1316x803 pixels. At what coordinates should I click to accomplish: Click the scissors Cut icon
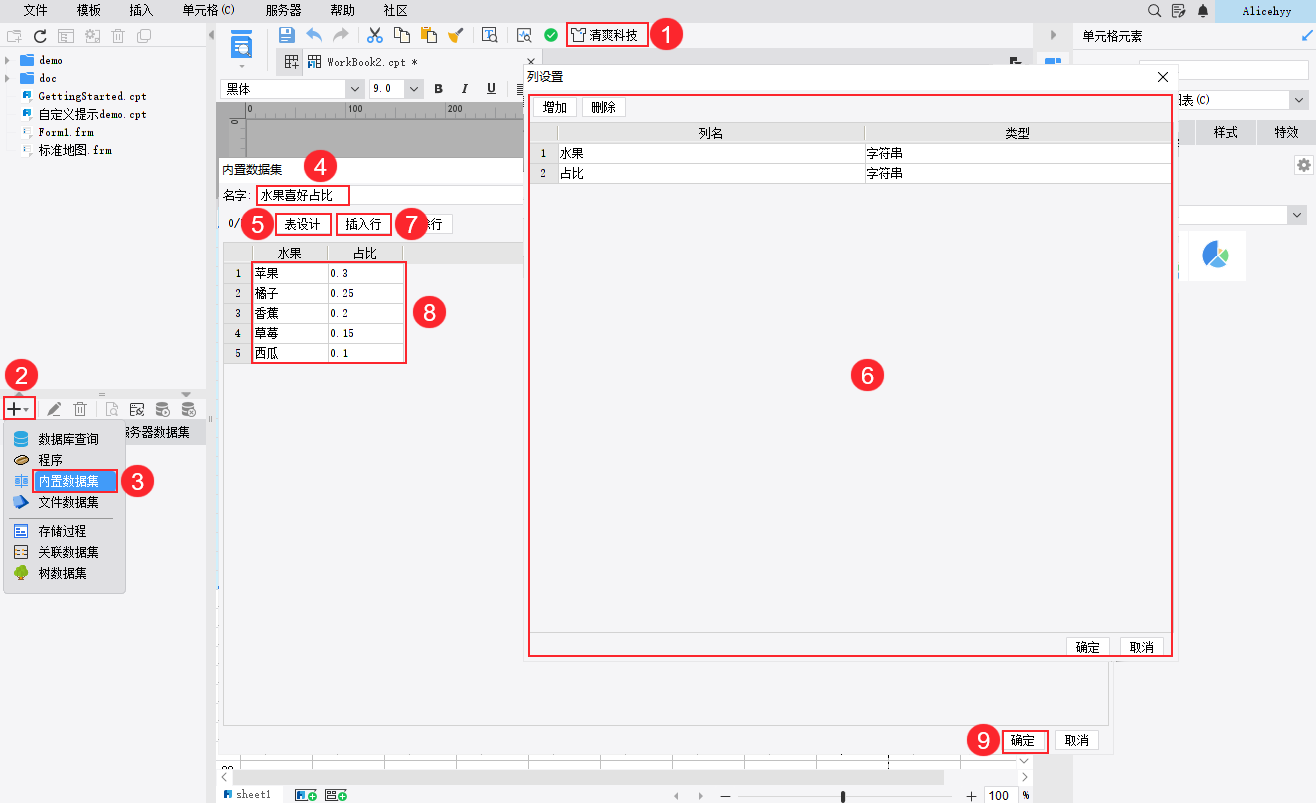[x=375, y=35]
